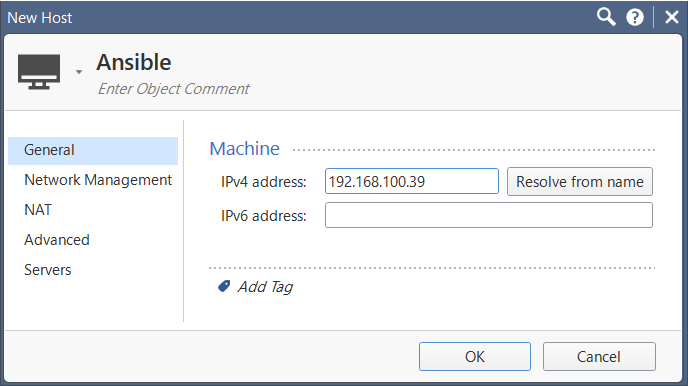This screenshot has height=386, width=688.
Task: Confirm with the OK button
Action: 475,357
